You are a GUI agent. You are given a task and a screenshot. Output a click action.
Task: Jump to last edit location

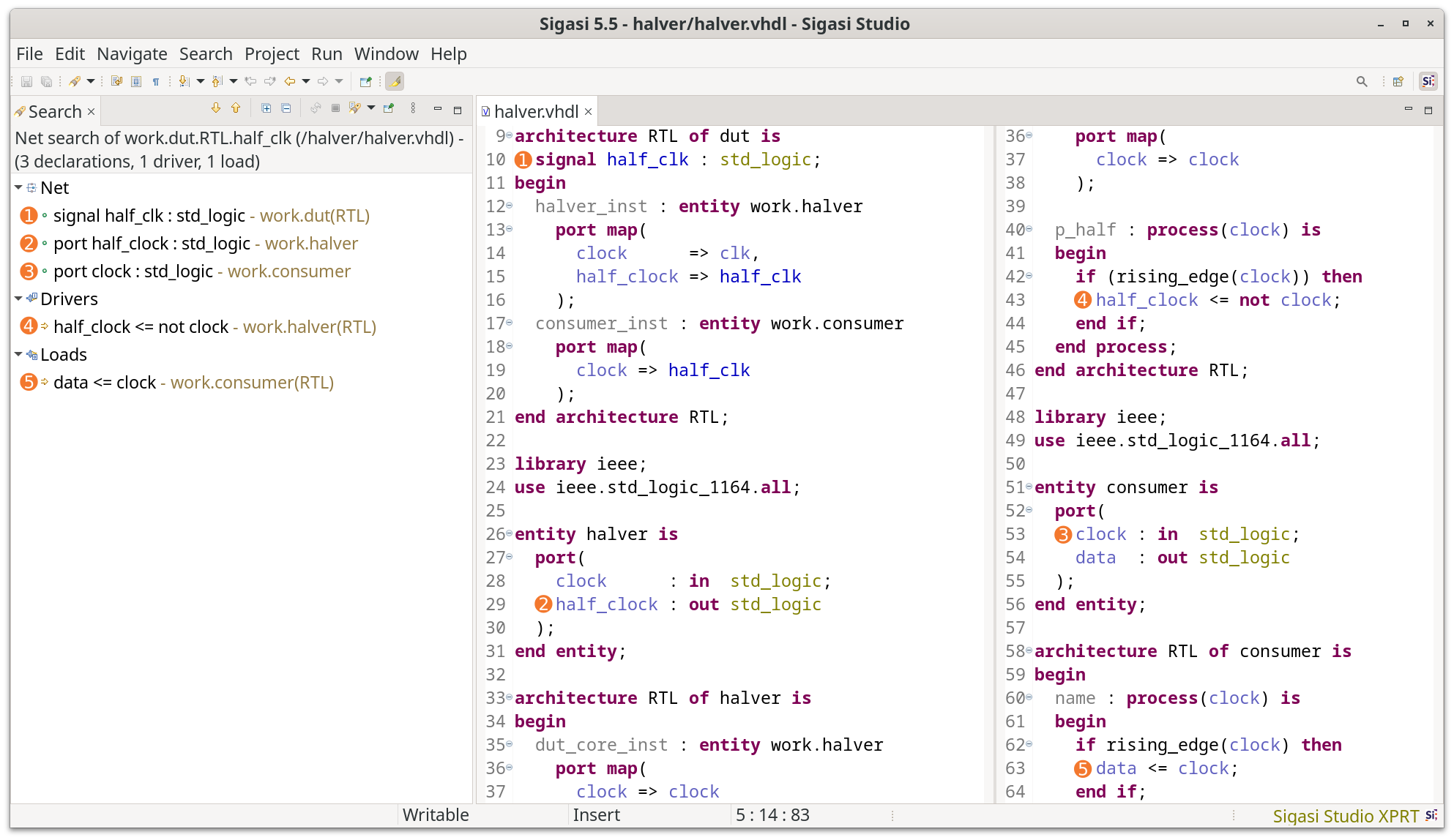tap(250, 81)
